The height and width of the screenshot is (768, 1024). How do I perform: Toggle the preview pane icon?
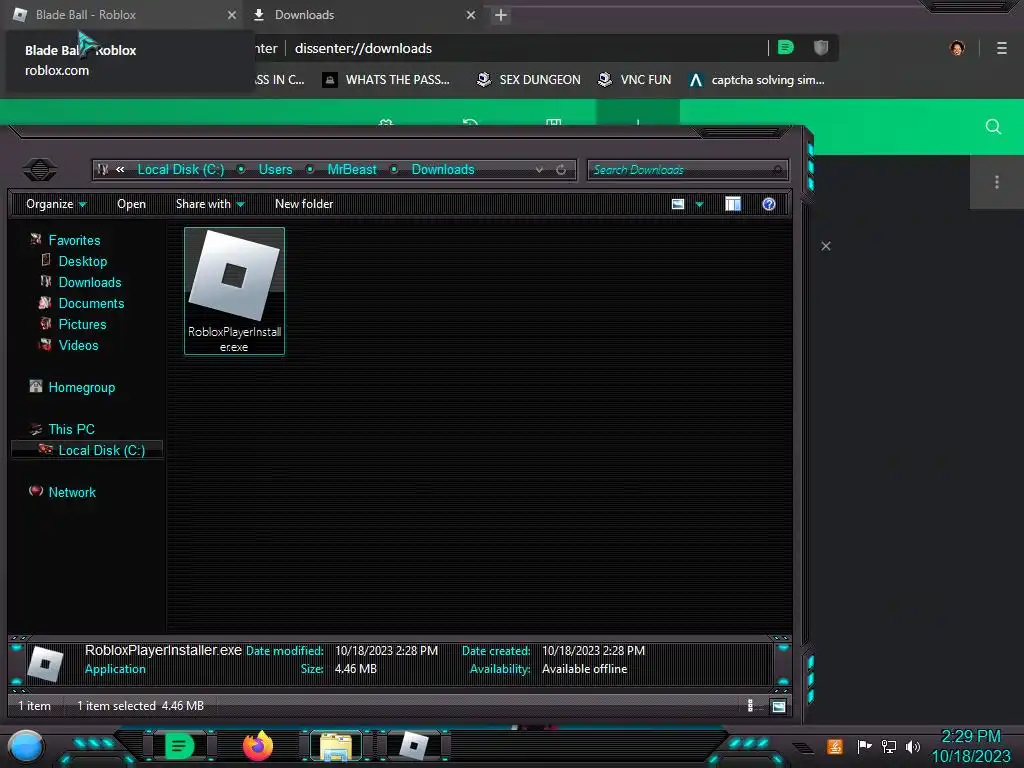[733, 204]
